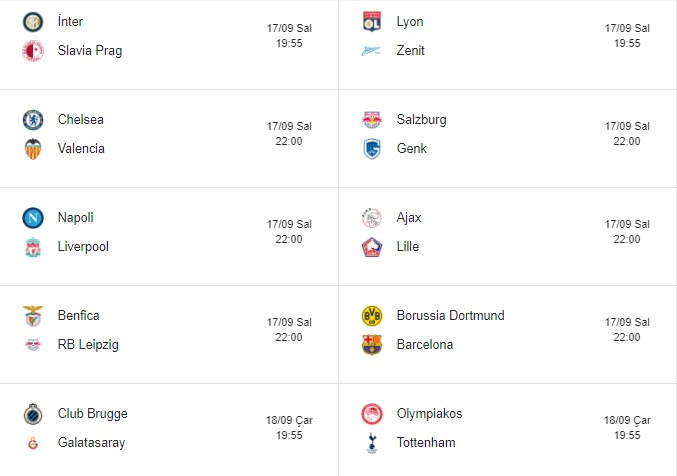This screenshot has height=476, width=677.
Task: Click the Benfica match time 22:00
Action: pyautogui.click(x=289, y=337)
